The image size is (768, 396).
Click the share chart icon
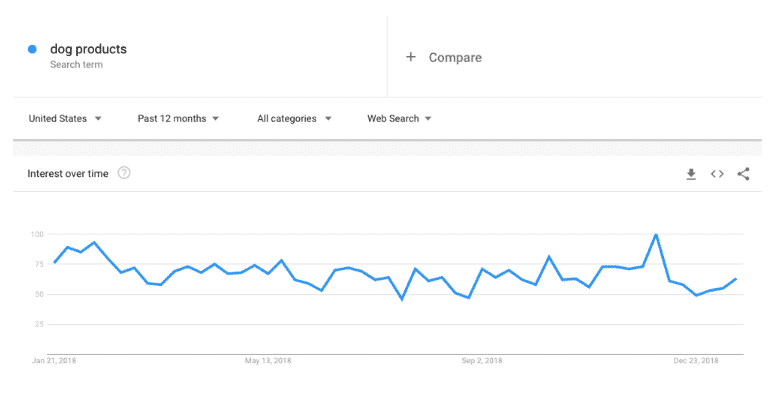744,173
